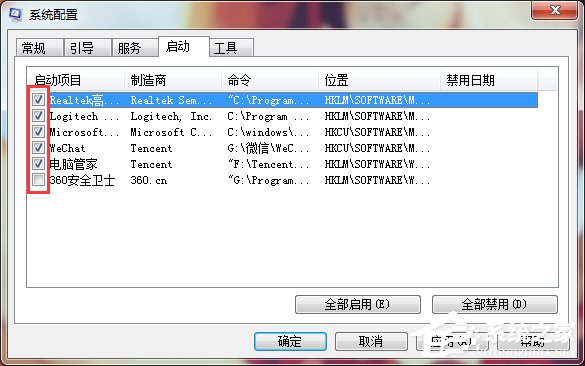Viewport: 585px width, 366px height.
Task: Select the Microsoft... item name
Action: pyautogui.click(x=84, y=132)
